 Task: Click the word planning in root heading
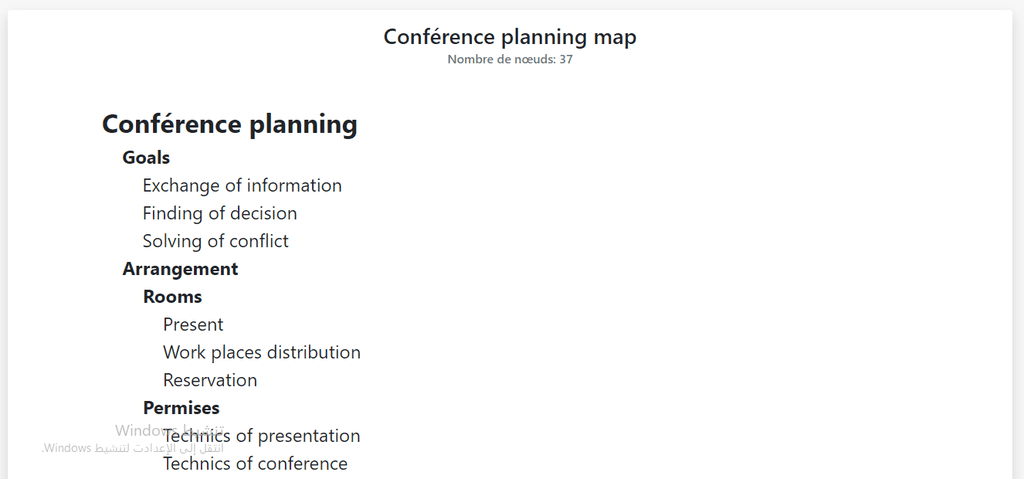[x=304, y=125]
